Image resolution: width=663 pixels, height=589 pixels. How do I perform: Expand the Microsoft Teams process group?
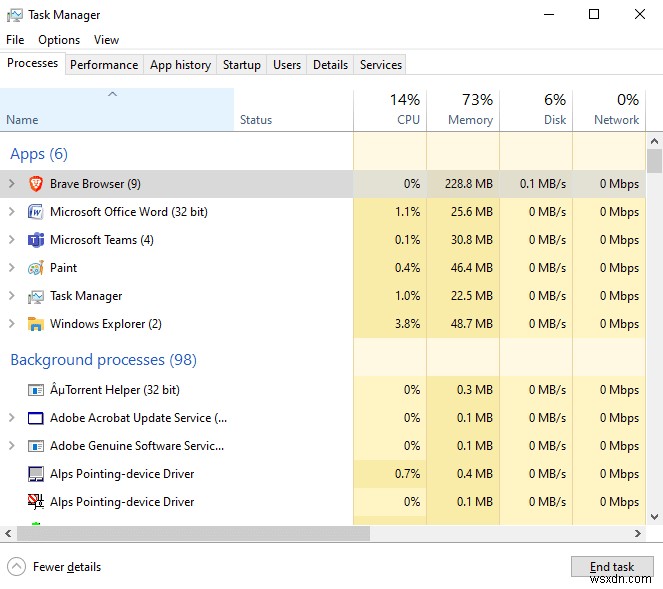click(11, 240)
